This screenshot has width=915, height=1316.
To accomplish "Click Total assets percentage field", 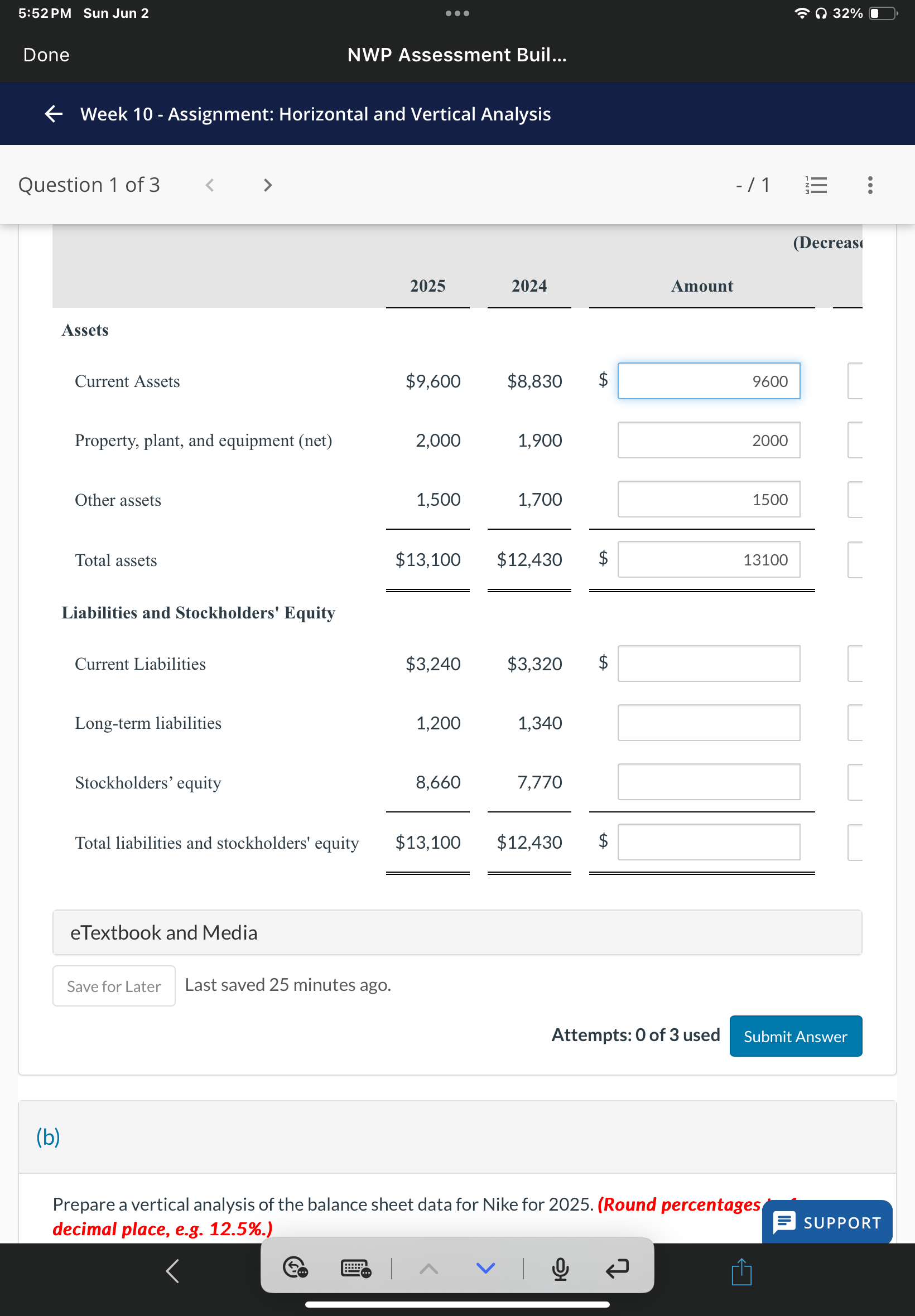I will click(x=855, y=559).
